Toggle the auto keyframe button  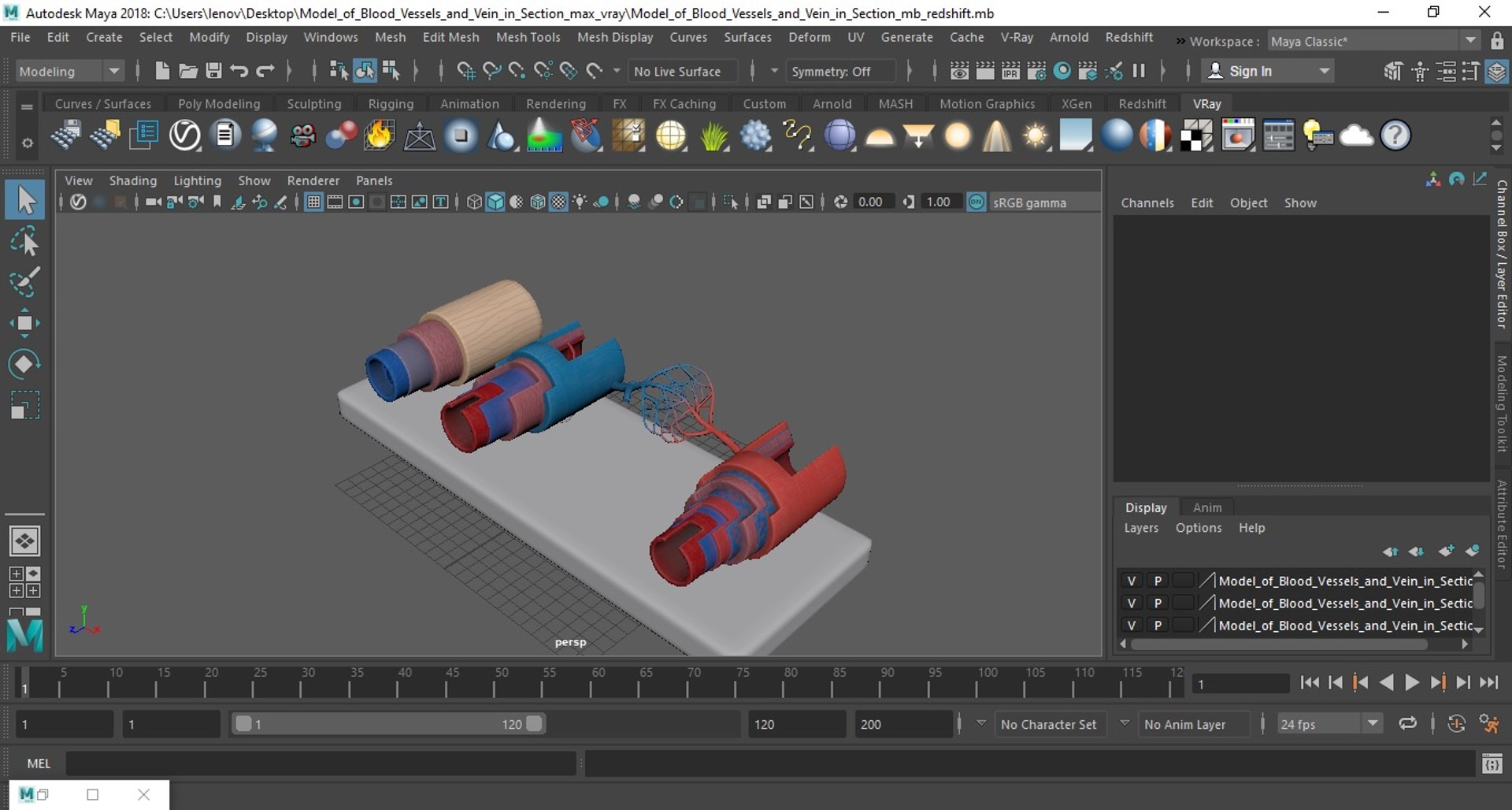[1456, 724]
